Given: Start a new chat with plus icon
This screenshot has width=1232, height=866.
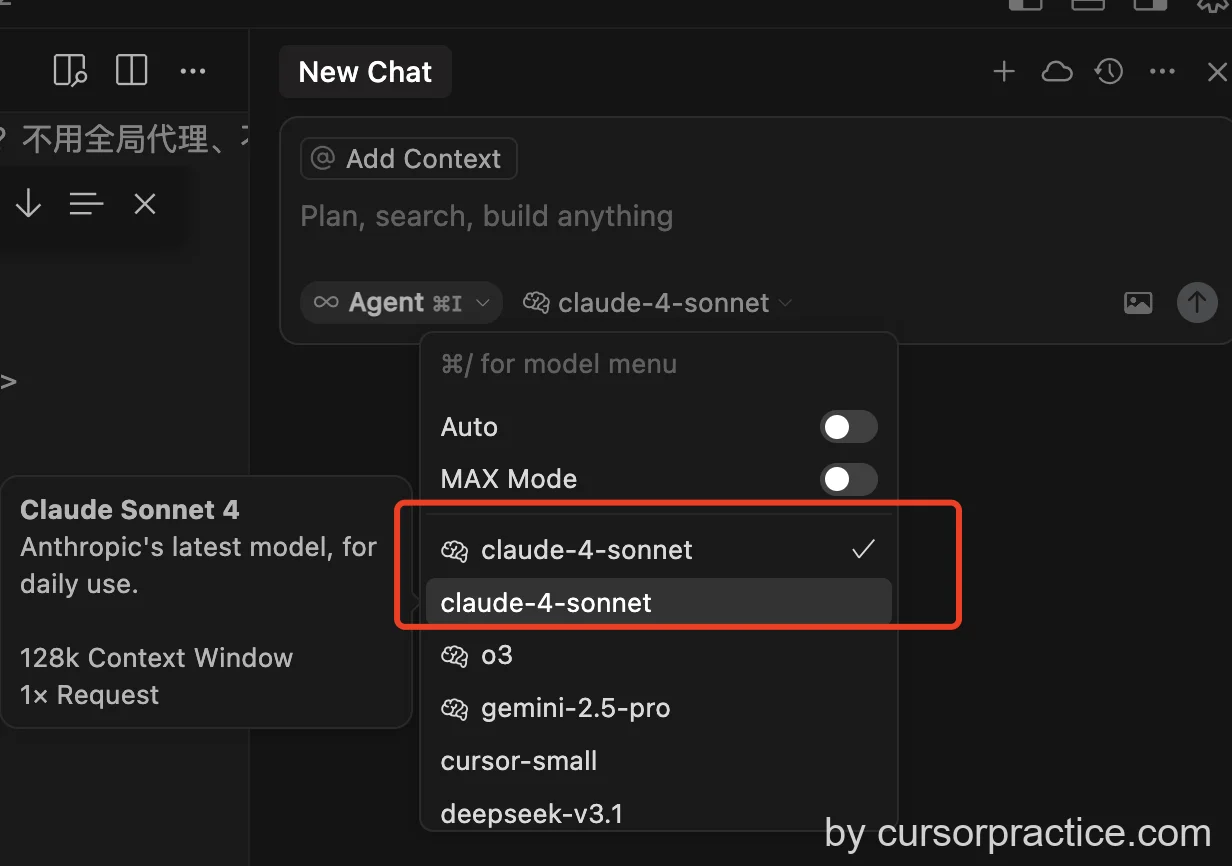Looking at the screenshot, I should (x=1003, y=72).
